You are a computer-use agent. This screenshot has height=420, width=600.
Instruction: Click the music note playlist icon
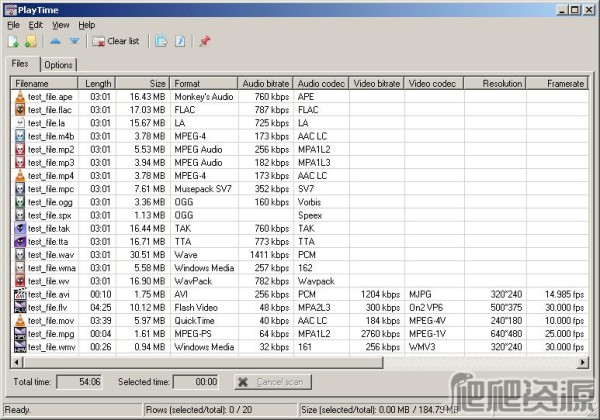point(180,41)
